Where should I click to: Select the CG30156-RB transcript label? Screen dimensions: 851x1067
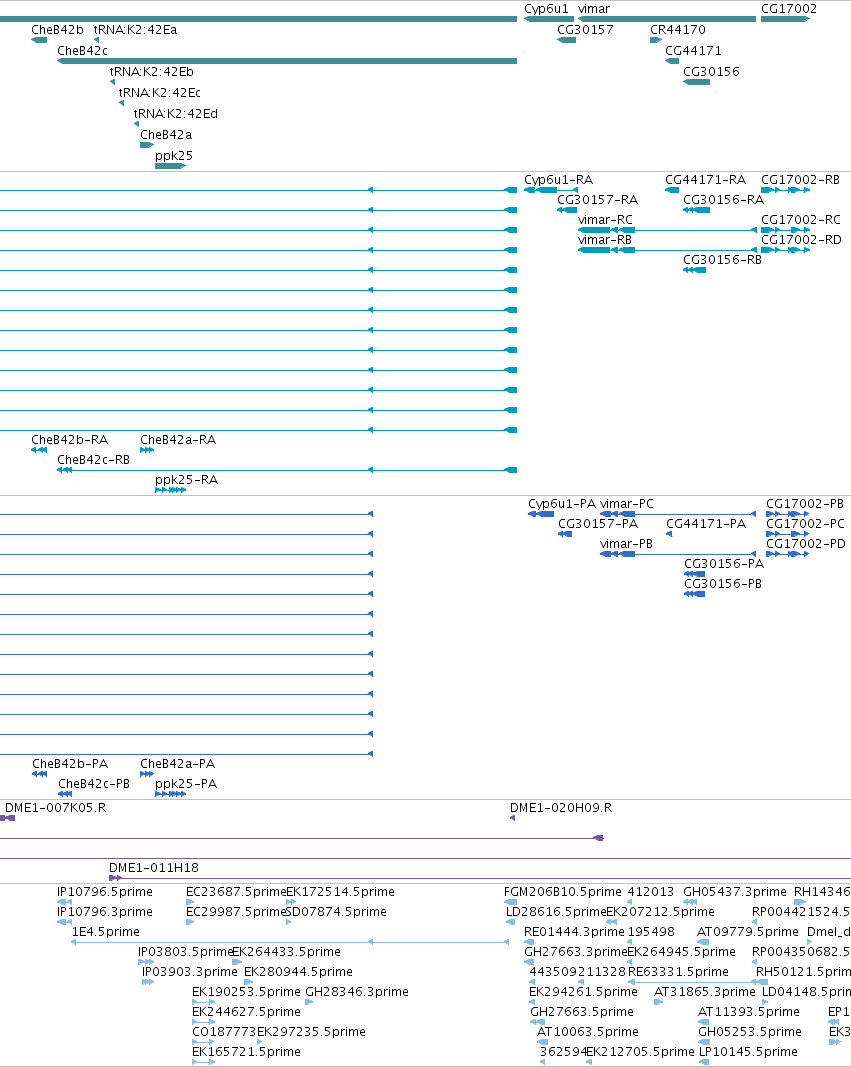pyautogui.click(x=722, y=260)
